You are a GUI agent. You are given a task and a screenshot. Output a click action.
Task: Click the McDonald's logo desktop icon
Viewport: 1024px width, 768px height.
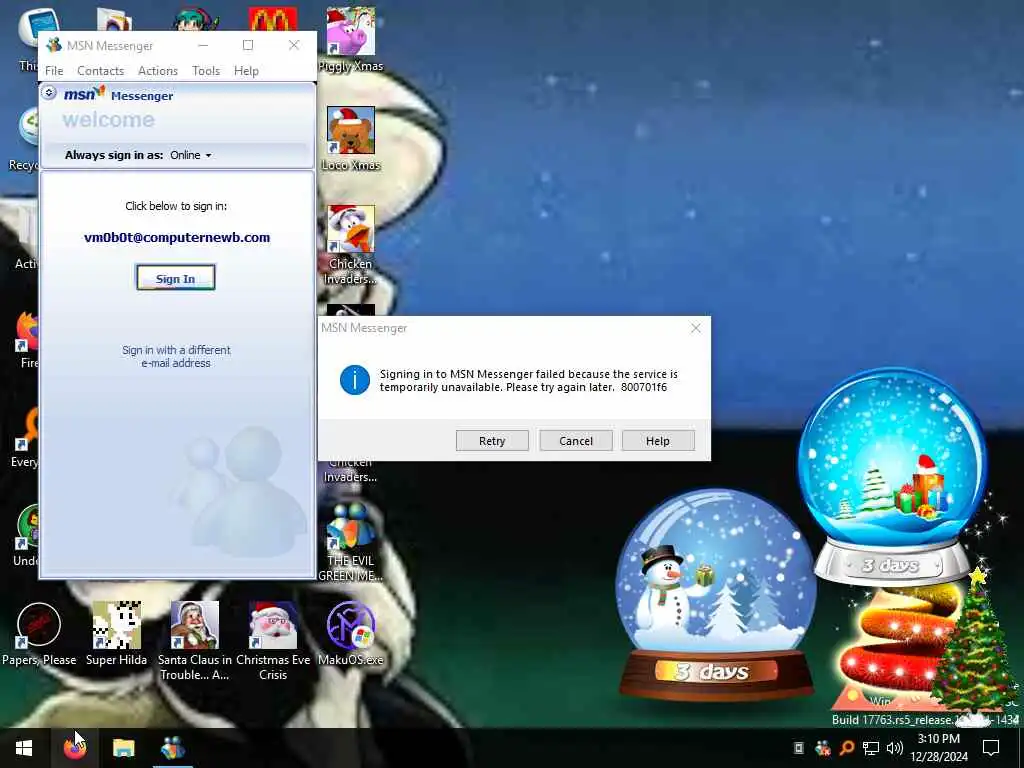(x=273, y=20)
